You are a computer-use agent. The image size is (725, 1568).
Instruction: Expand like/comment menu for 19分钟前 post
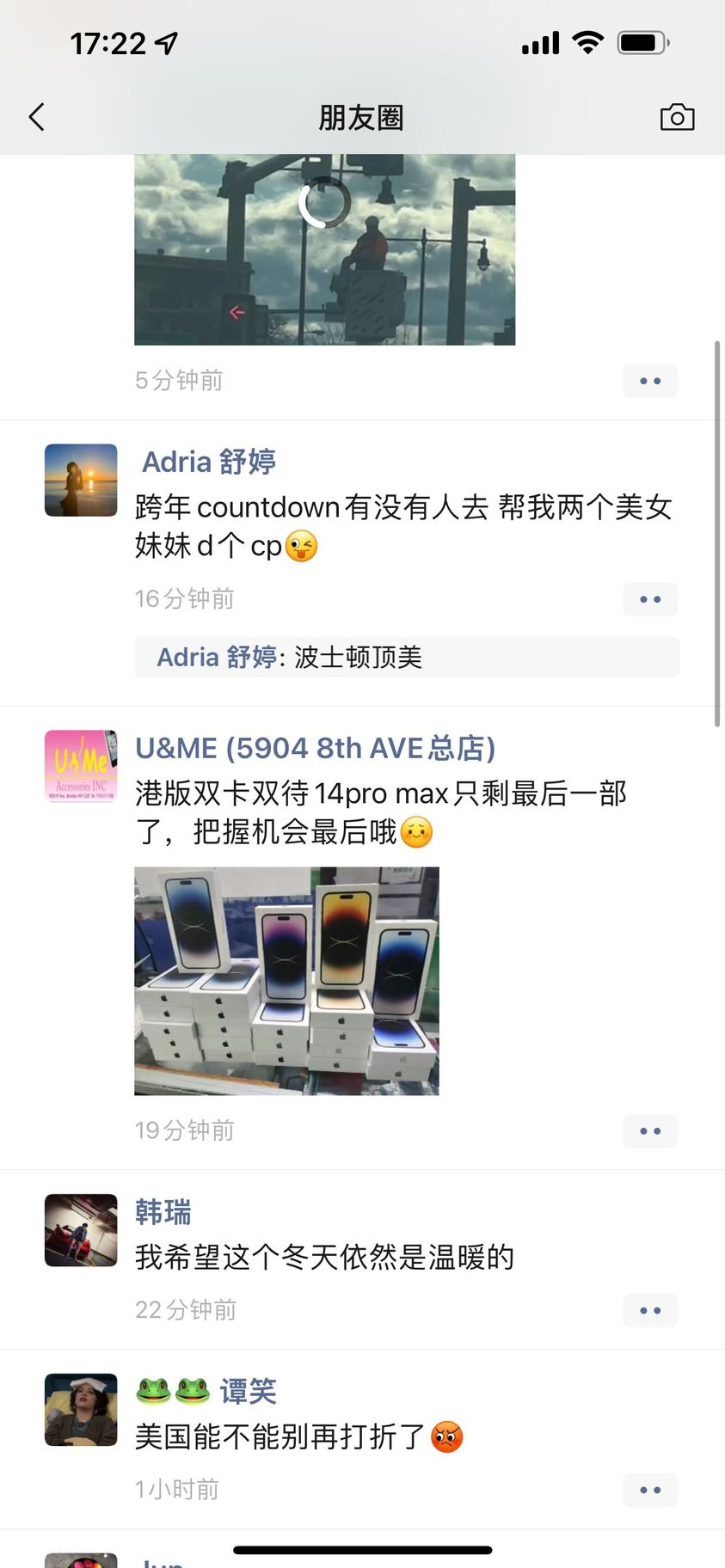point(650,1131)
